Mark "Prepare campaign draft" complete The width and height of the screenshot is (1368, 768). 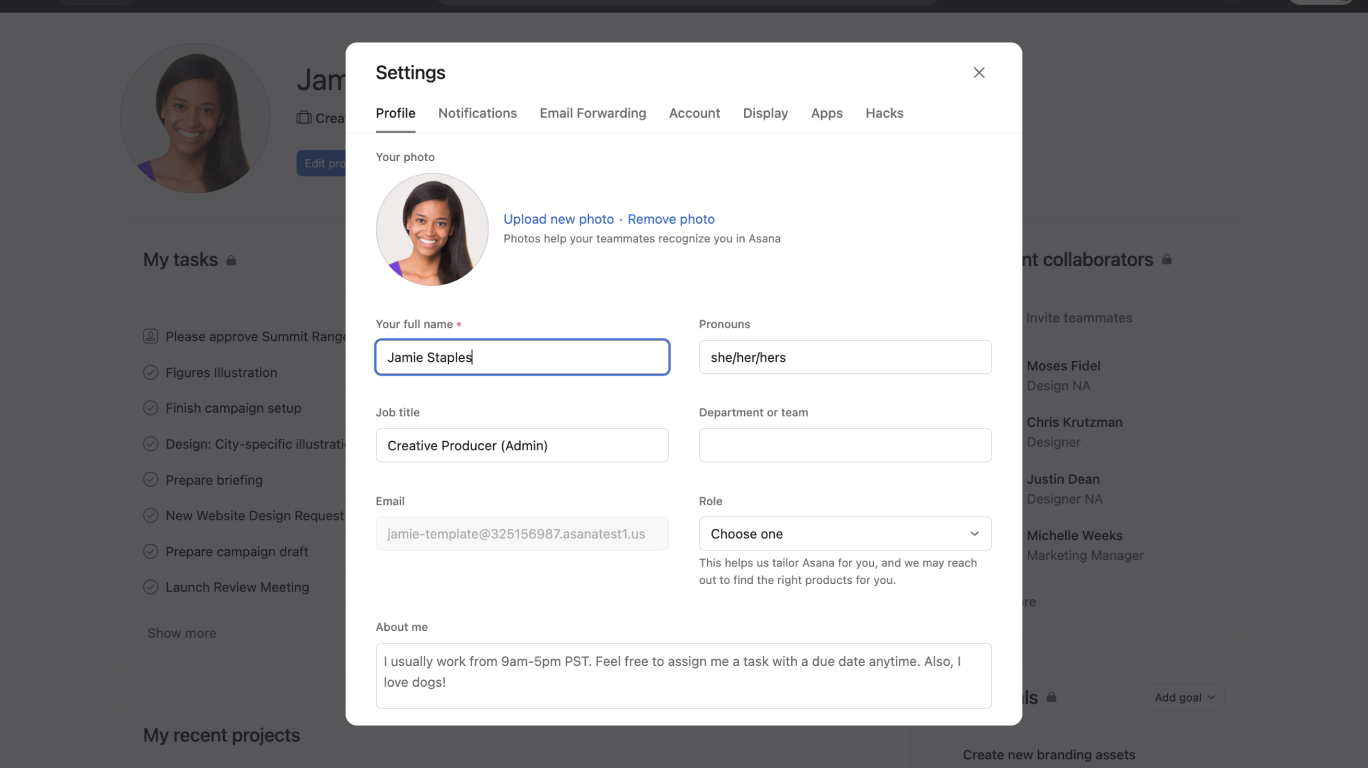[x=150, y=551]
